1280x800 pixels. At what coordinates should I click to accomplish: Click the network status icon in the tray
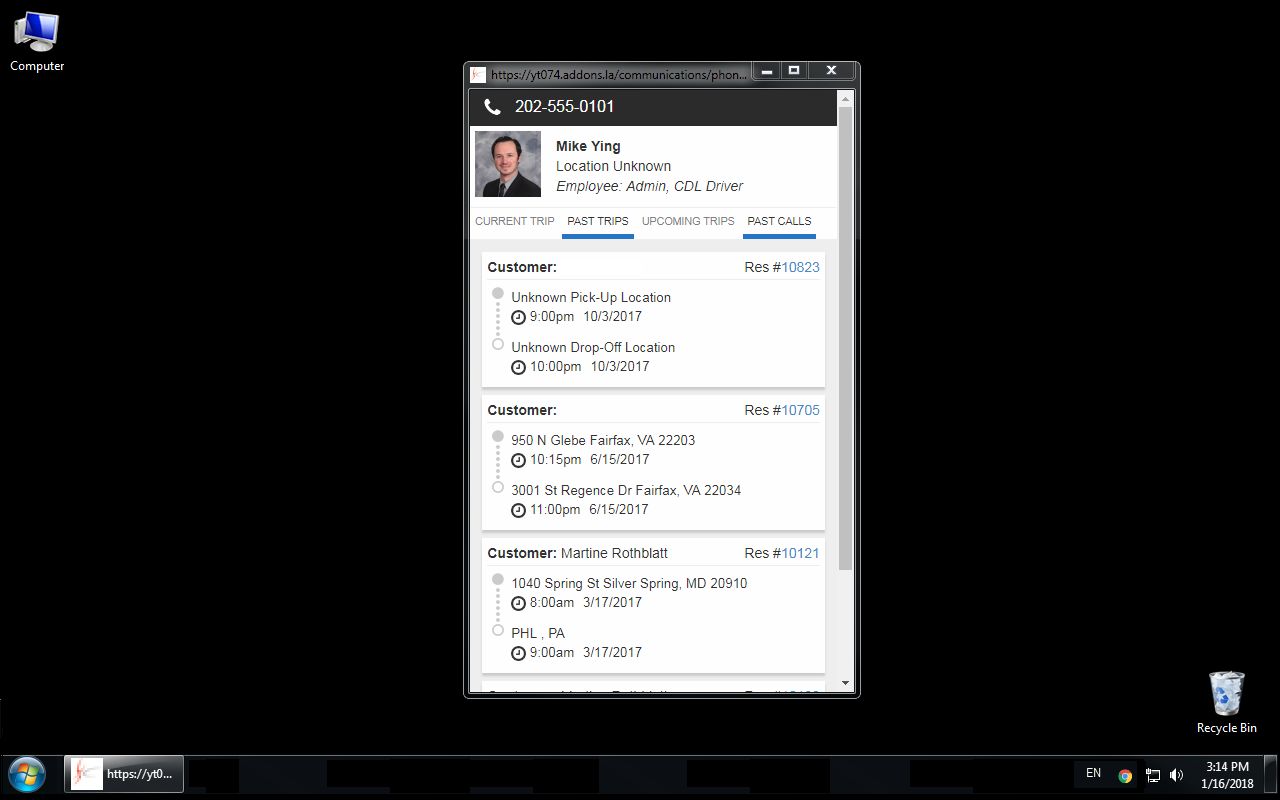pyautogui.click(x=1153, y=774)
